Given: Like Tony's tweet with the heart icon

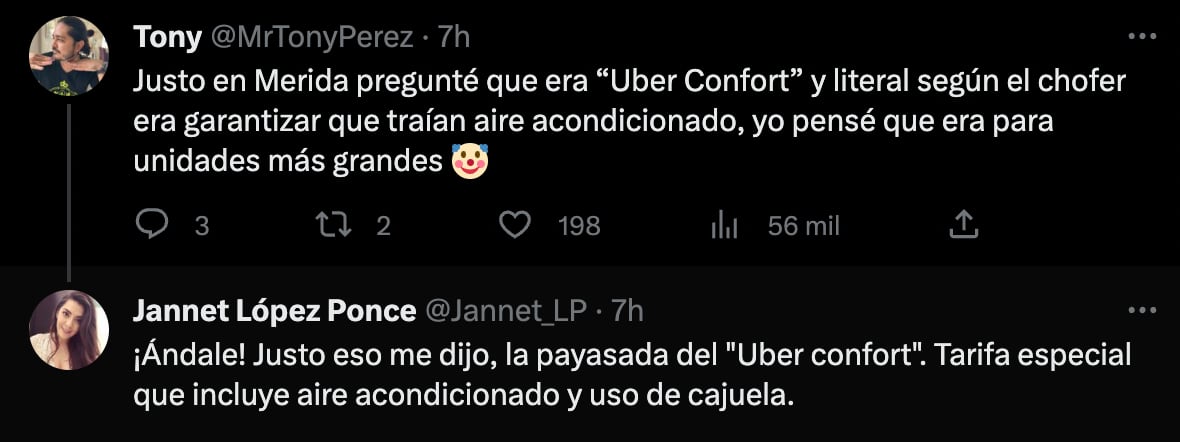Looking at the screenshot, I should pyautogui.click(x=514, y=226).
